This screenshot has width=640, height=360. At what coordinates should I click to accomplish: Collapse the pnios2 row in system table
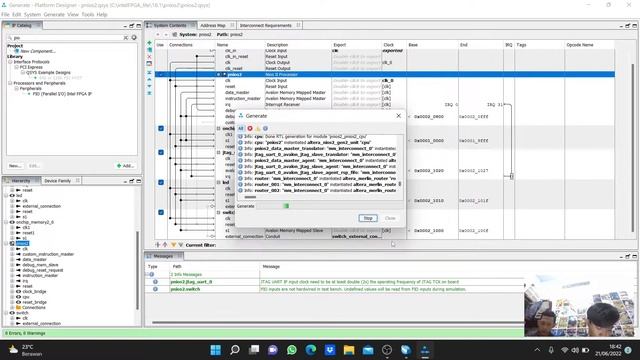(219, 75)
